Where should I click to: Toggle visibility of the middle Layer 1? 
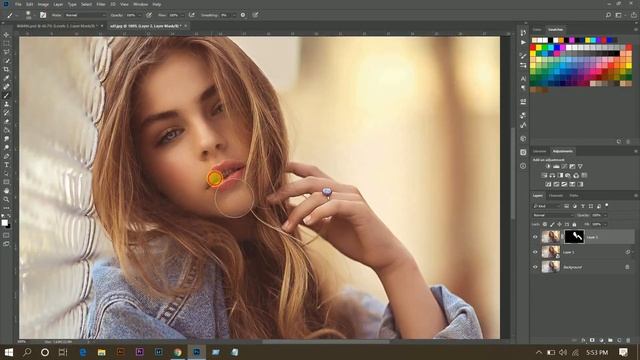[535, 252]
